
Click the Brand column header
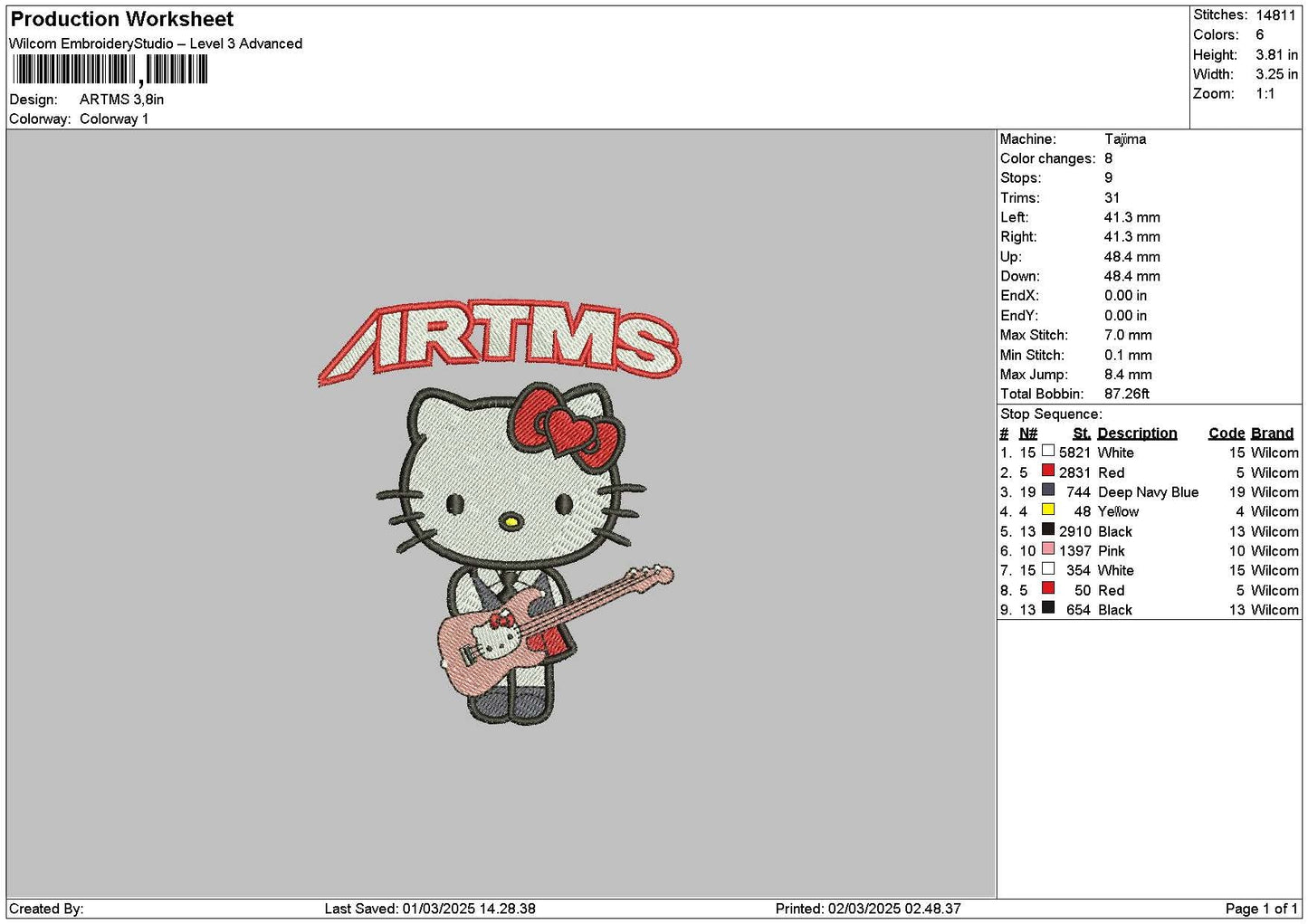(1272, 433)
